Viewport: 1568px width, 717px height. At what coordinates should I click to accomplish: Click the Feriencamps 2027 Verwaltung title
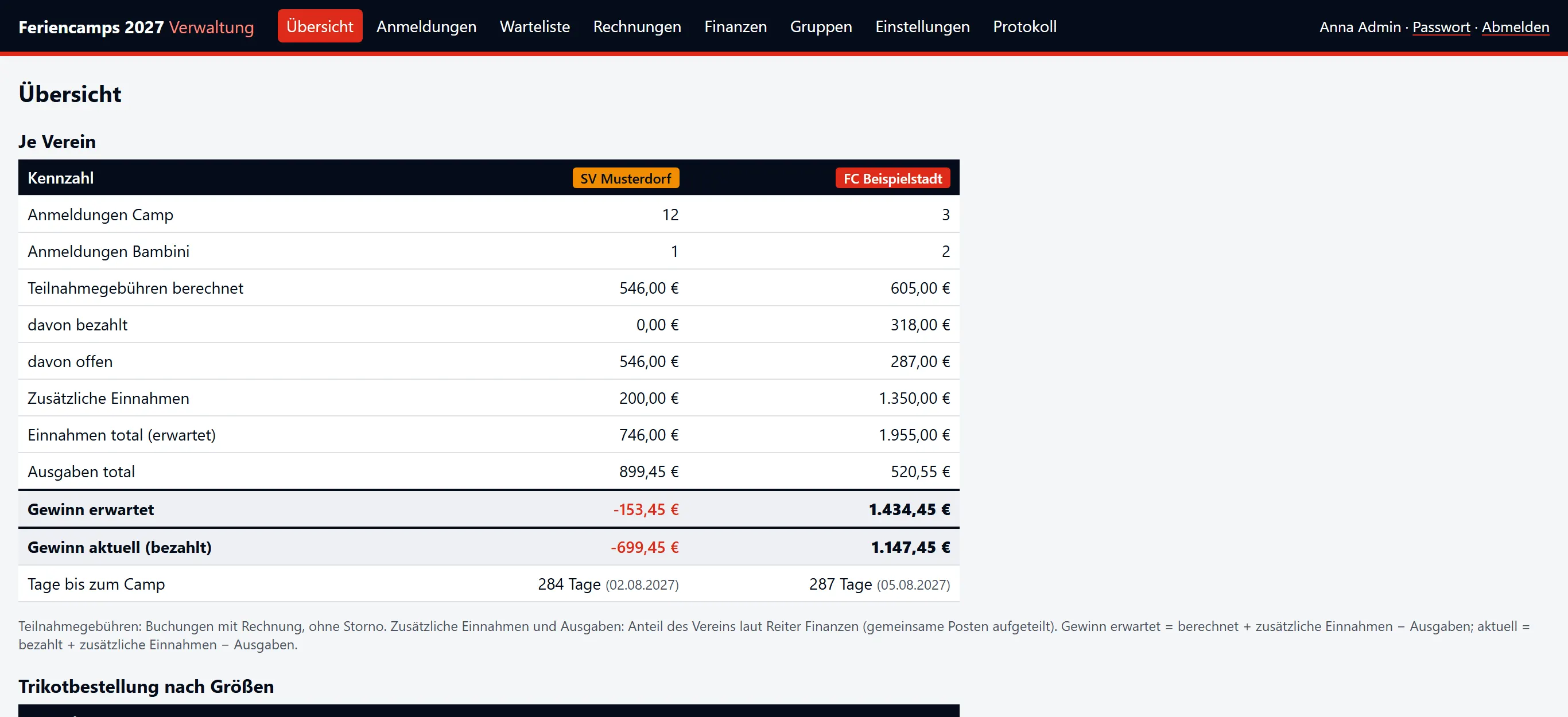tap(137, 28)
